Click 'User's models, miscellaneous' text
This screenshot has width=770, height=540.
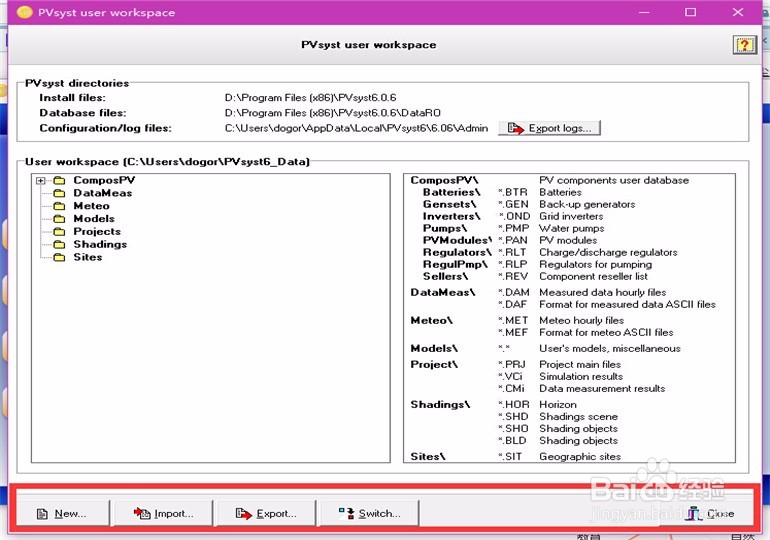[610, 349]
